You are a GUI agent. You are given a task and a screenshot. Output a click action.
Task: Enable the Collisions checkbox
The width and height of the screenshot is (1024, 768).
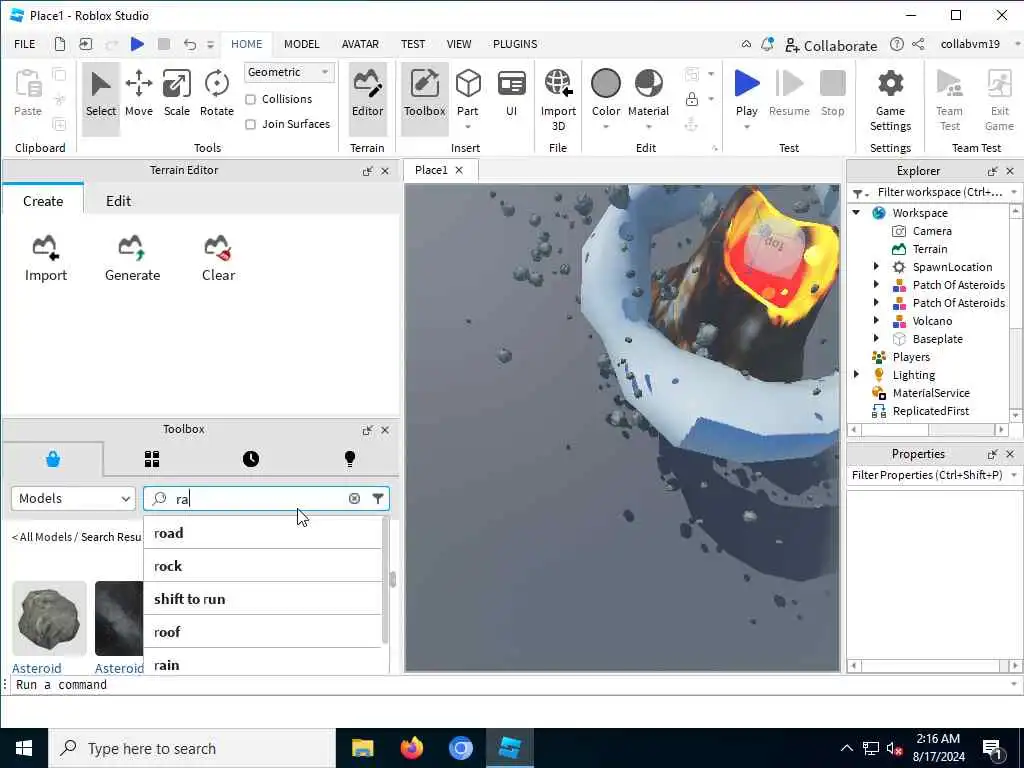click(x=250, y=99)
